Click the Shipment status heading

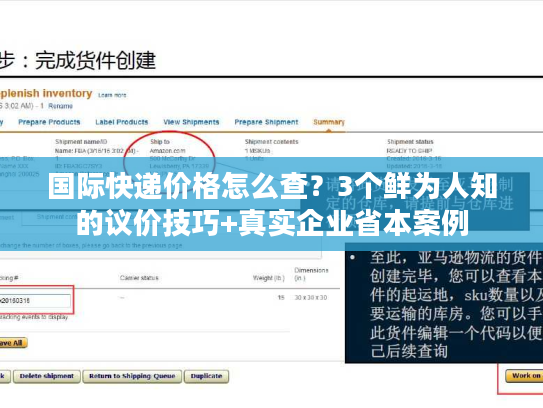click(410, 142)
